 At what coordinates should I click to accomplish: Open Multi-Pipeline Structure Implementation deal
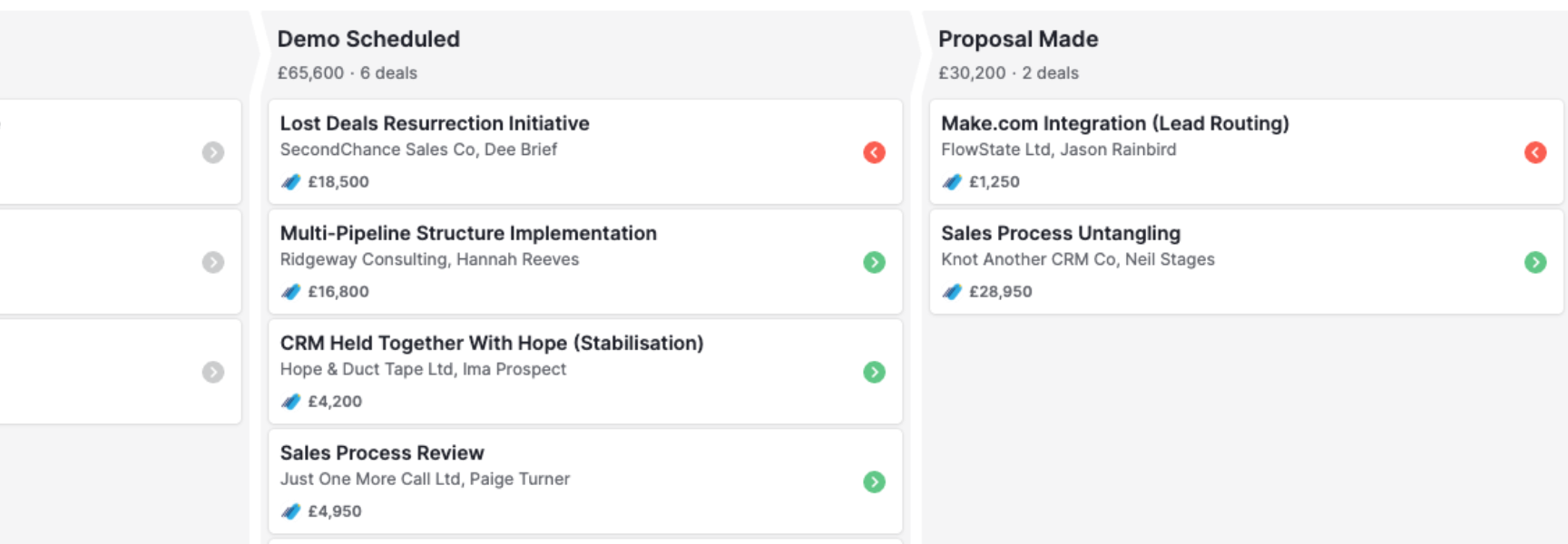point(585,261)
